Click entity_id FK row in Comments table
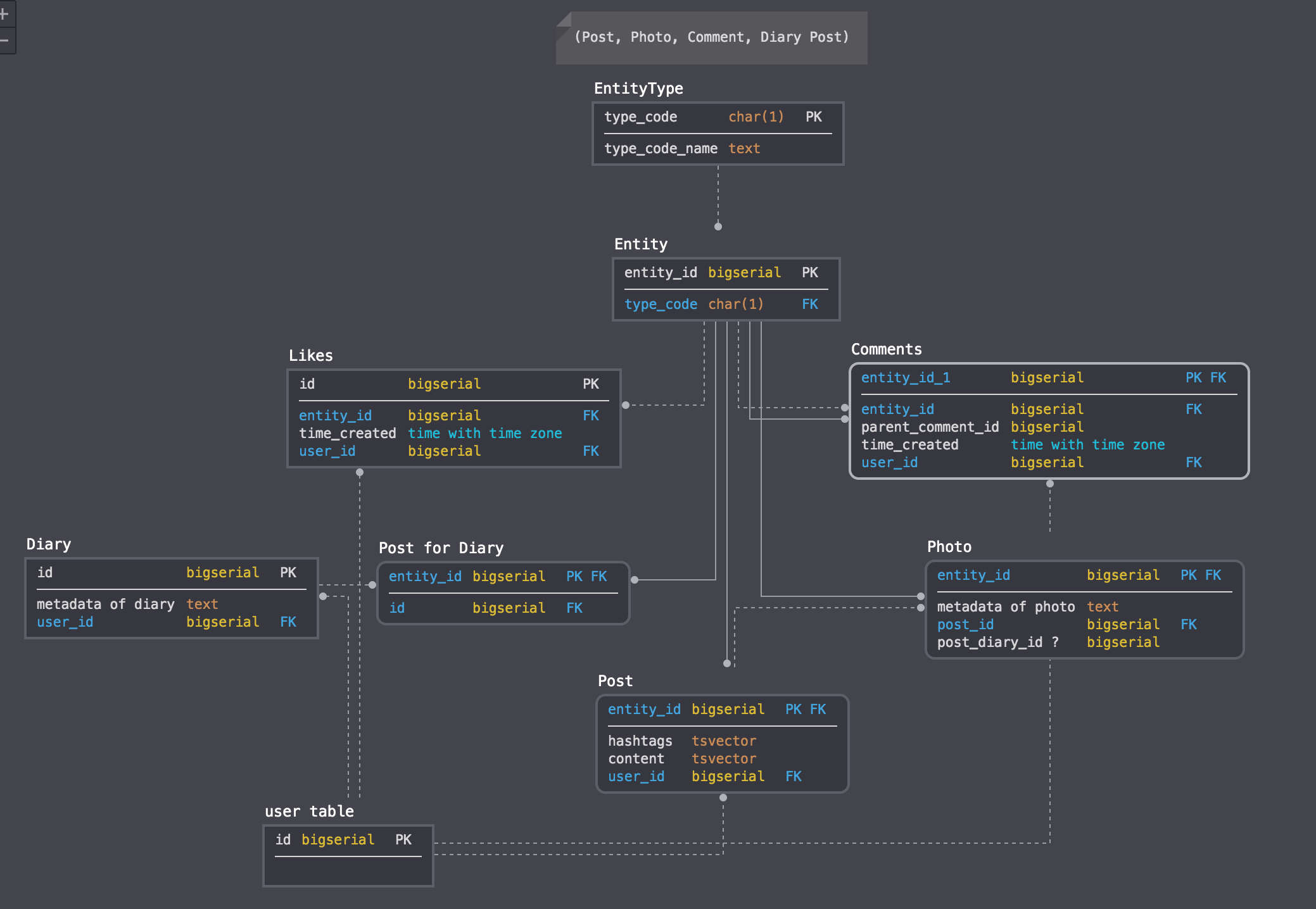Viewport: 1316px width, 909px height. (x=1049, y=410)
